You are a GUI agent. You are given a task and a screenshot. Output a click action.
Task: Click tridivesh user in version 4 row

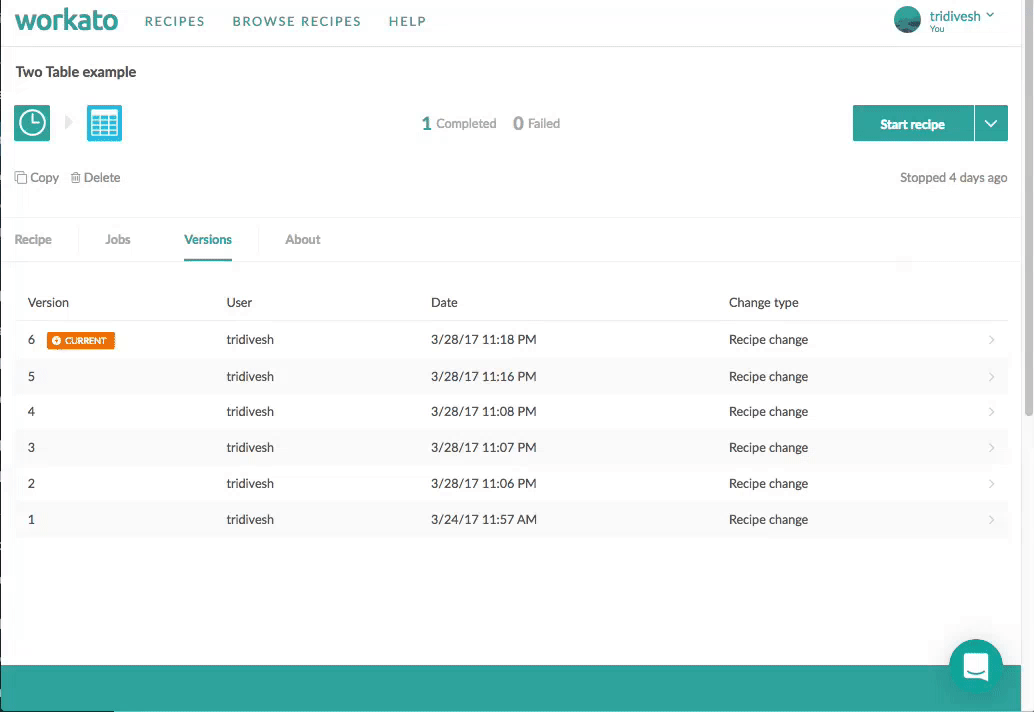pos(250,411)
